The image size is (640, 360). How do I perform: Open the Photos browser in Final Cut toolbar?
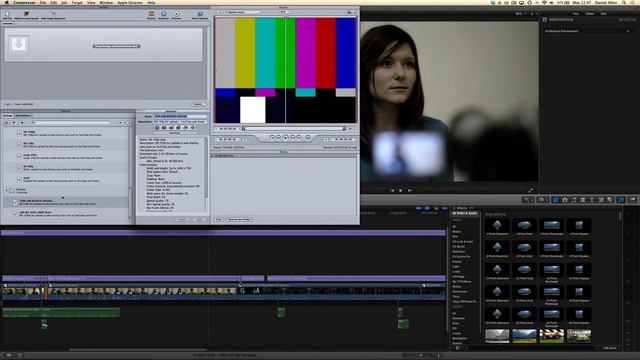pos(565,200)
